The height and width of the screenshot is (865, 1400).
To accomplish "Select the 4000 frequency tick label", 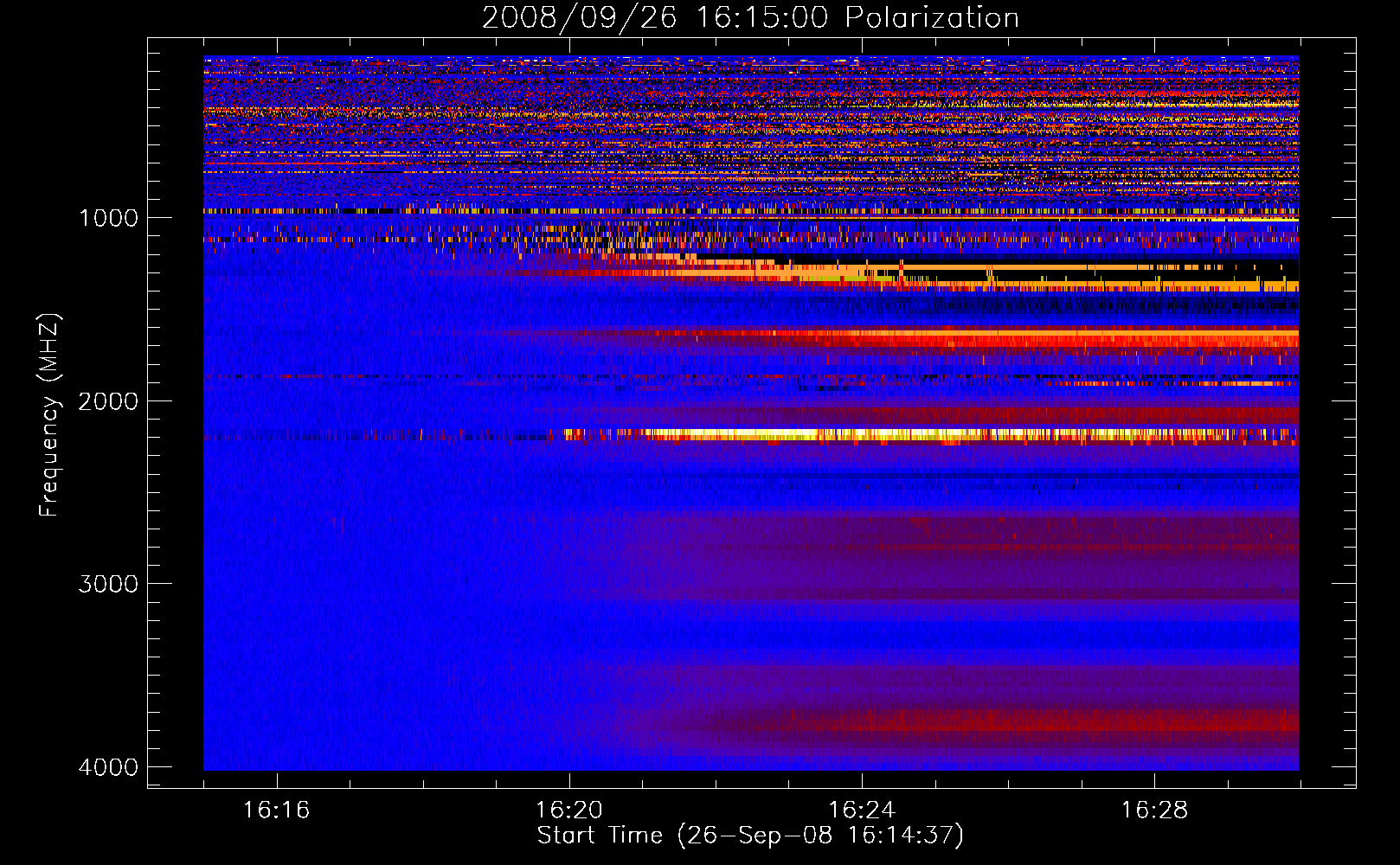I will (108, 767).
